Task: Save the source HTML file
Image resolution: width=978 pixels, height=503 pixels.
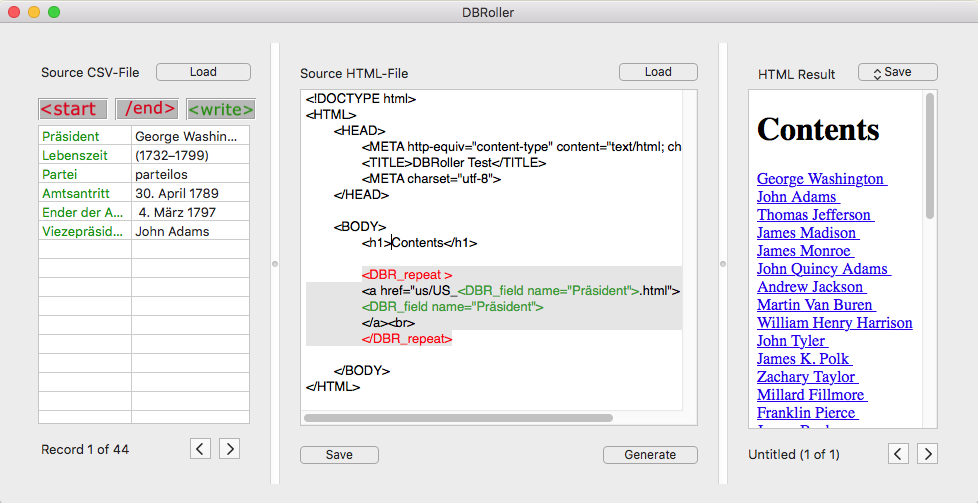Action: (x=339, y=455)
